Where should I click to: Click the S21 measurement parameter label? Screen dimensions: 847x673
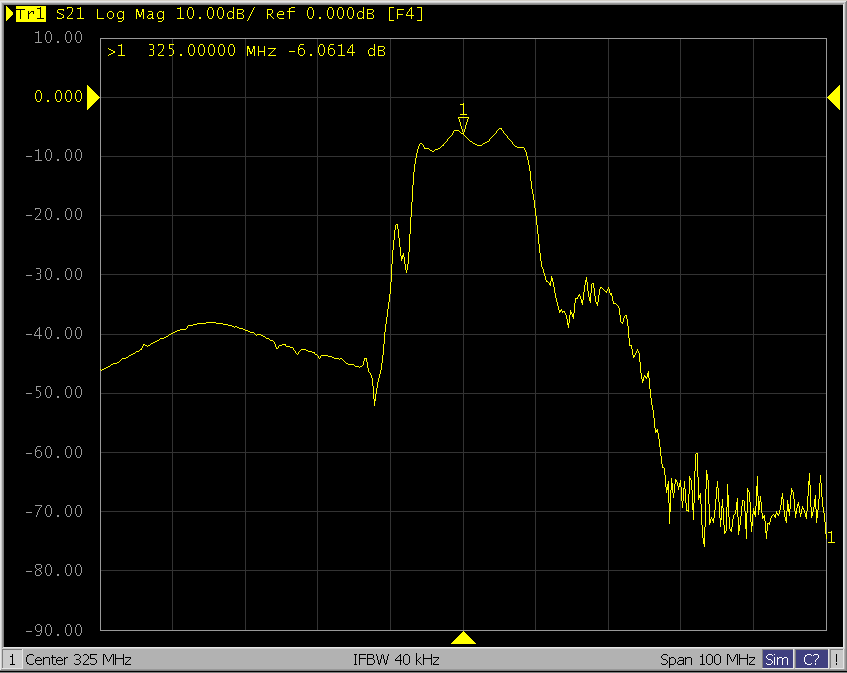click(x=69, y=14)
